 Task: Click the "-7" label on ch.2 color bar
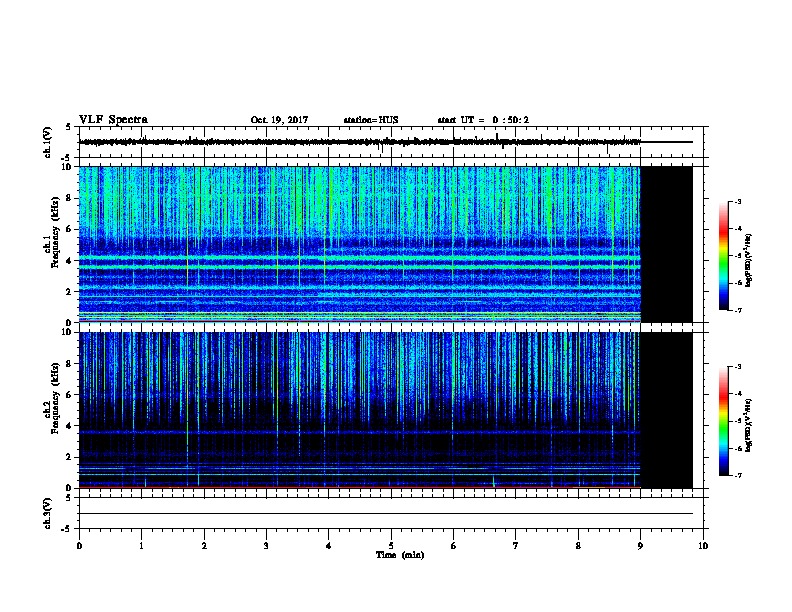pos(737,476)
